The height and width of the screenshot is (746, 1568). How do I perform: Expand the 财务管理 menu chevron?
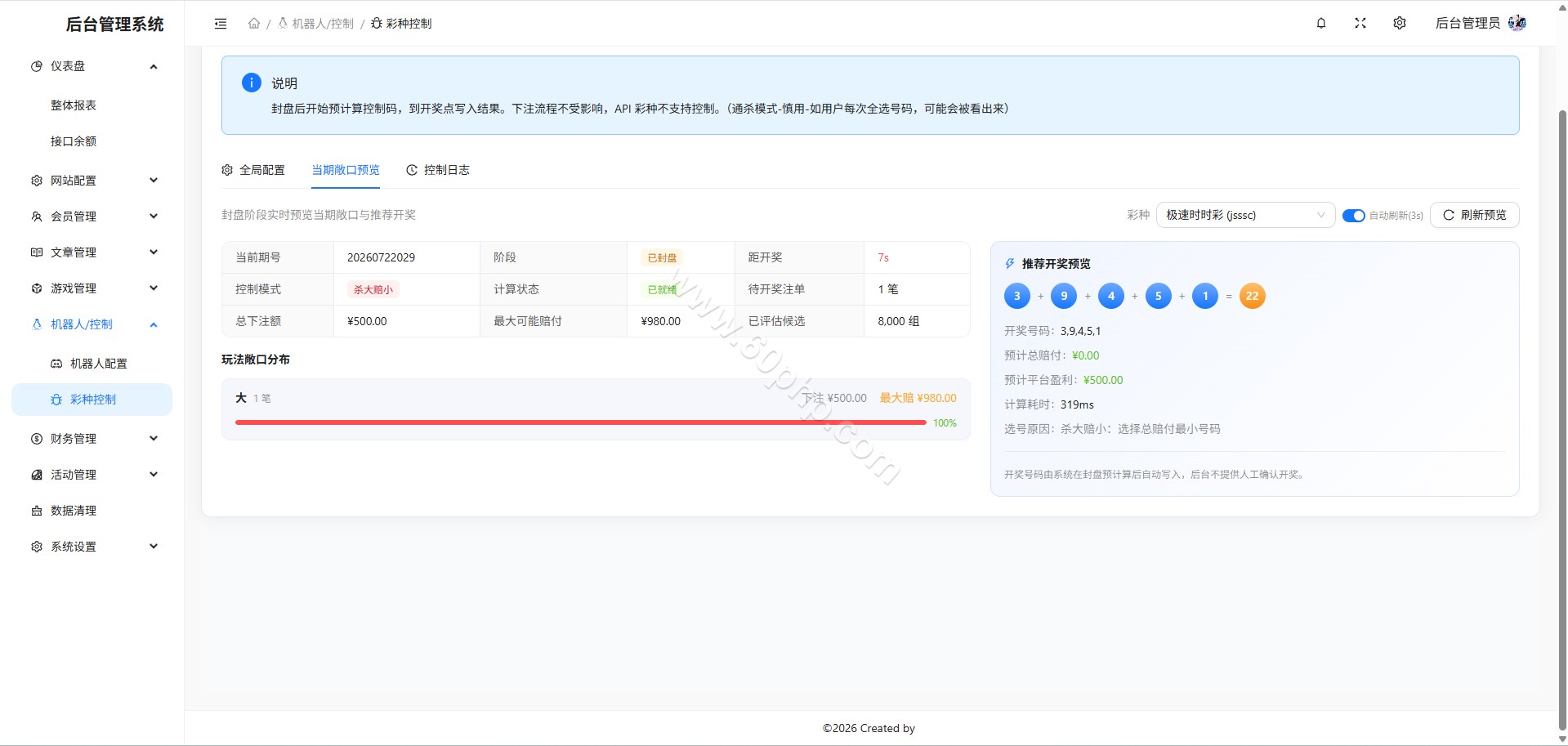(154, 439)
